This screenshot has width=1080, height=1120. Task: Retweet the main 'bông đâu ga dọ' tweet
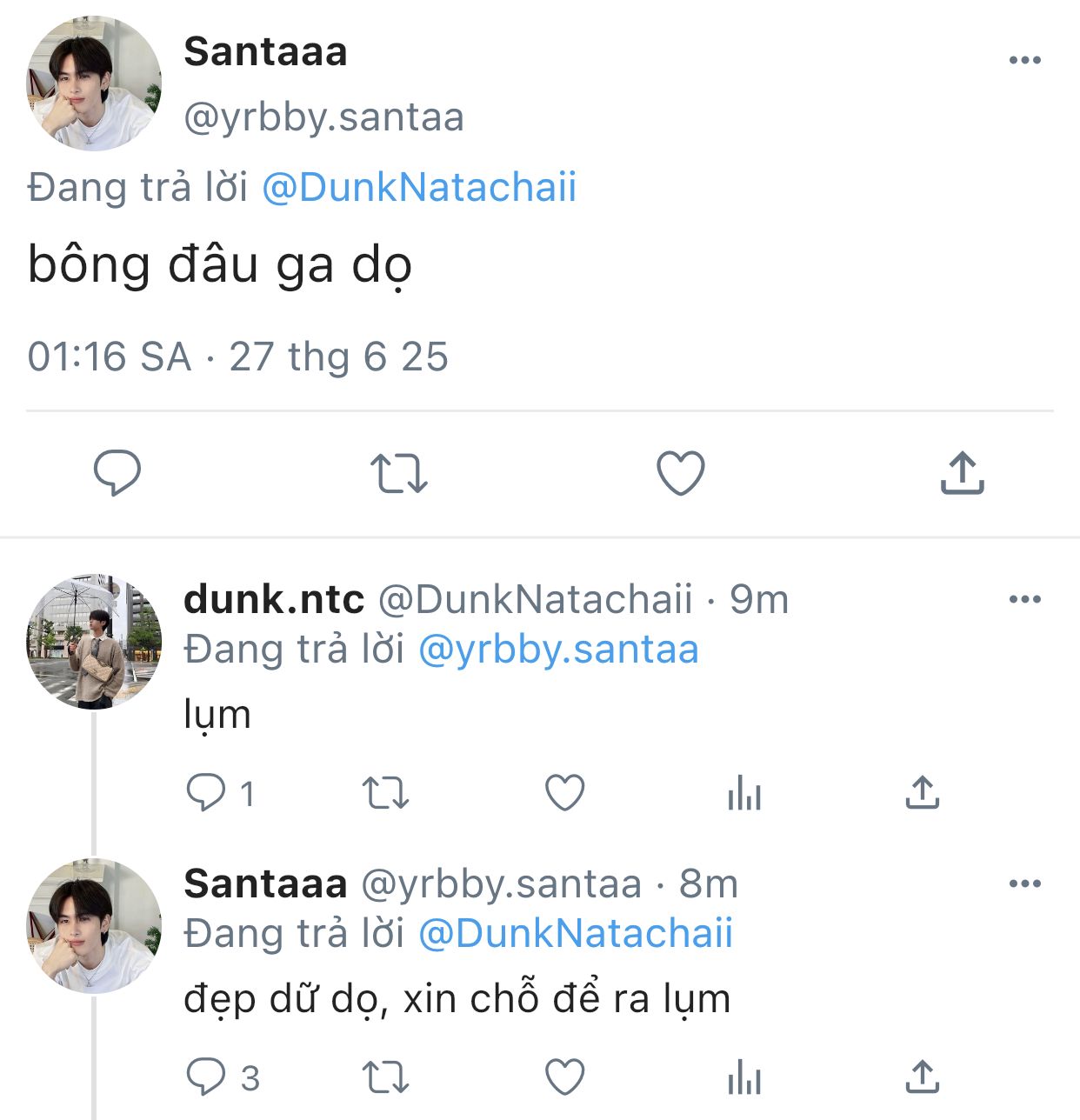(x=399, y=473)
